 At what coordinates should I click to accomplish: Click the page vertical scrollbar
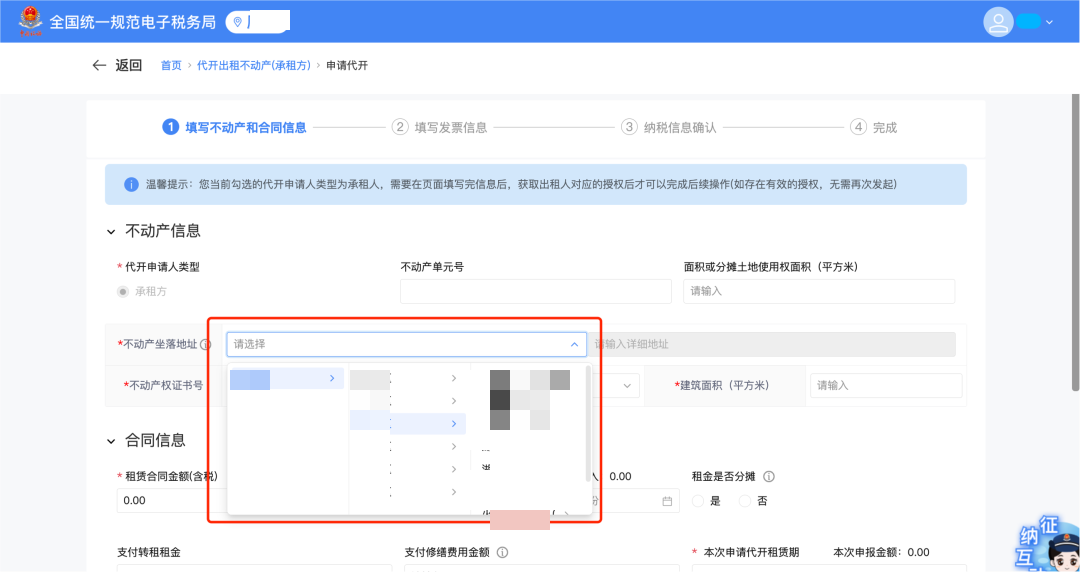[x=1075, y=241]
